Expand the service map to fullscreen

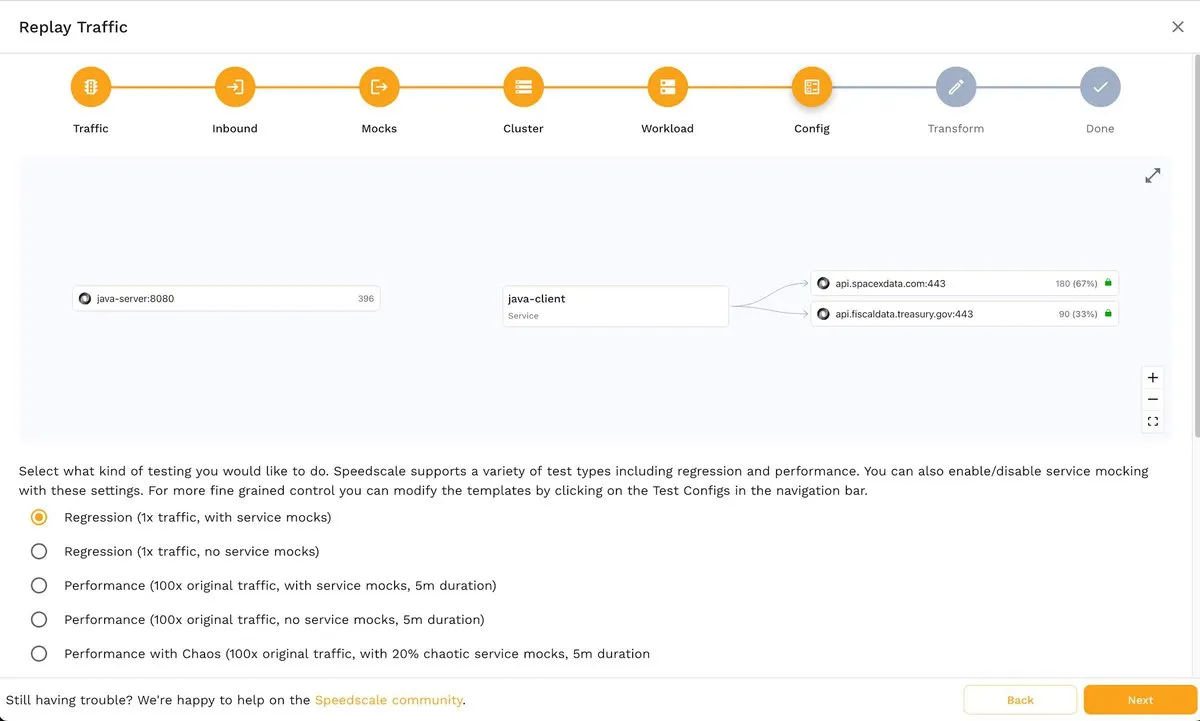tap(1153, 176)
